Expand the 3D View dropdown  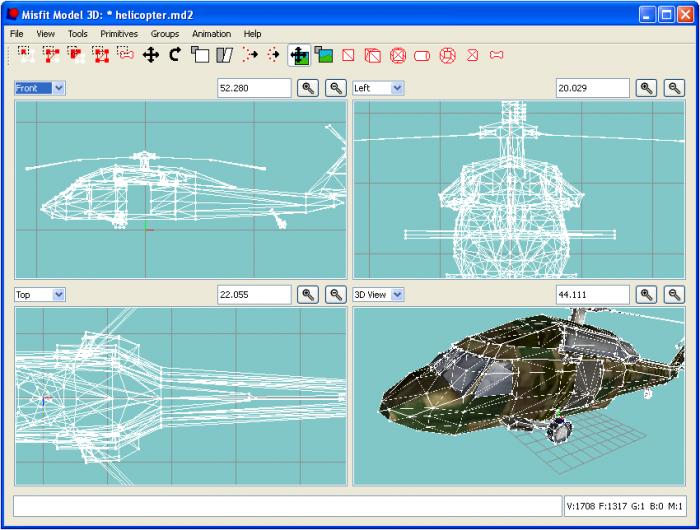tap(378, 295)
